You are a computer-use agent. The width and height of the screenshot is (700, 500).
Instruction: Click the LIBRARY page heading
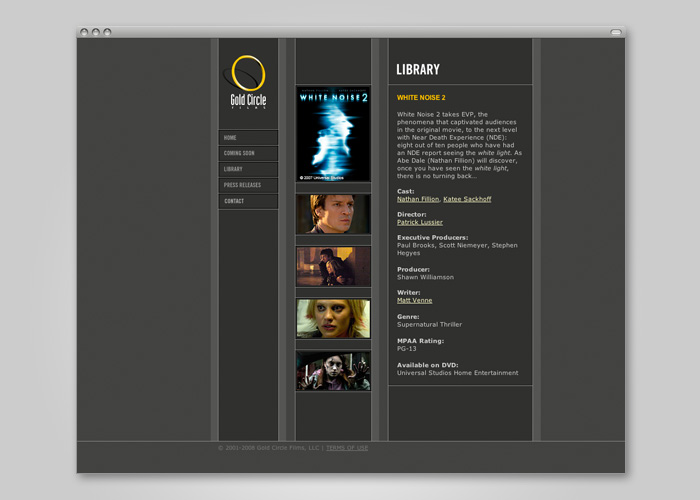tap(418, 69)
